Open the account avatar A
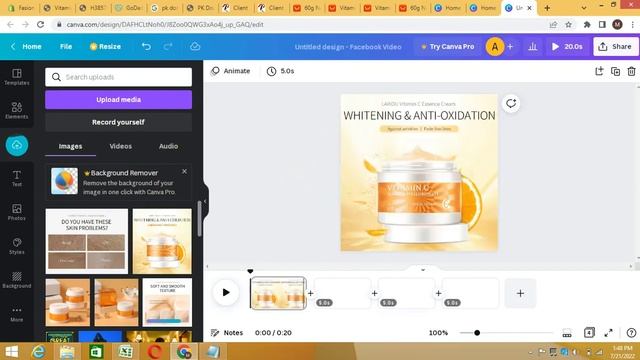Image resolution: width=640 pixels, height=360 pixels. point(495,47)
